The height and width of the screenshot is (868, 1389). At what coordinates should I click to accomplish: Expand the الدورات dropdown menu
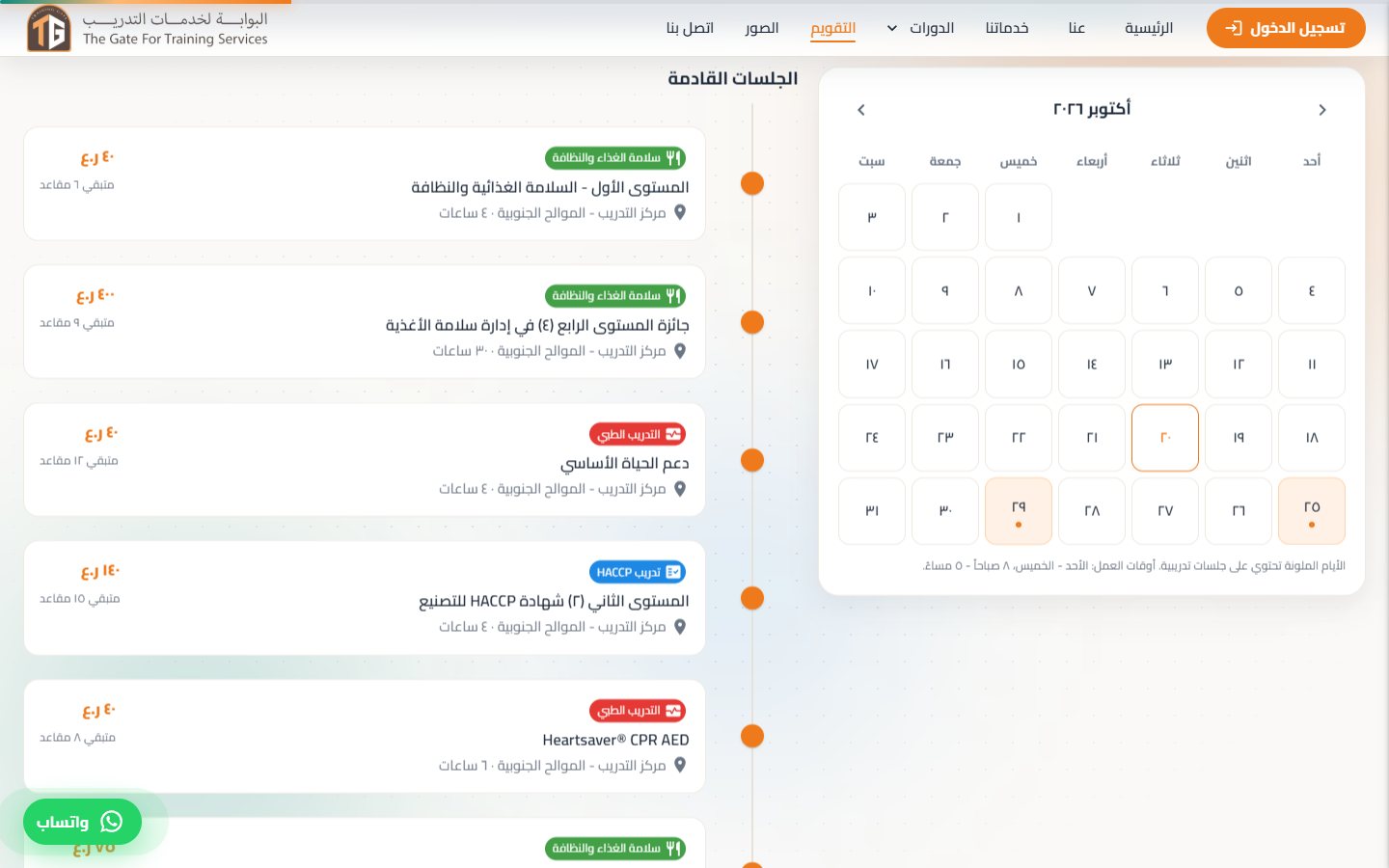pos(920,28)
